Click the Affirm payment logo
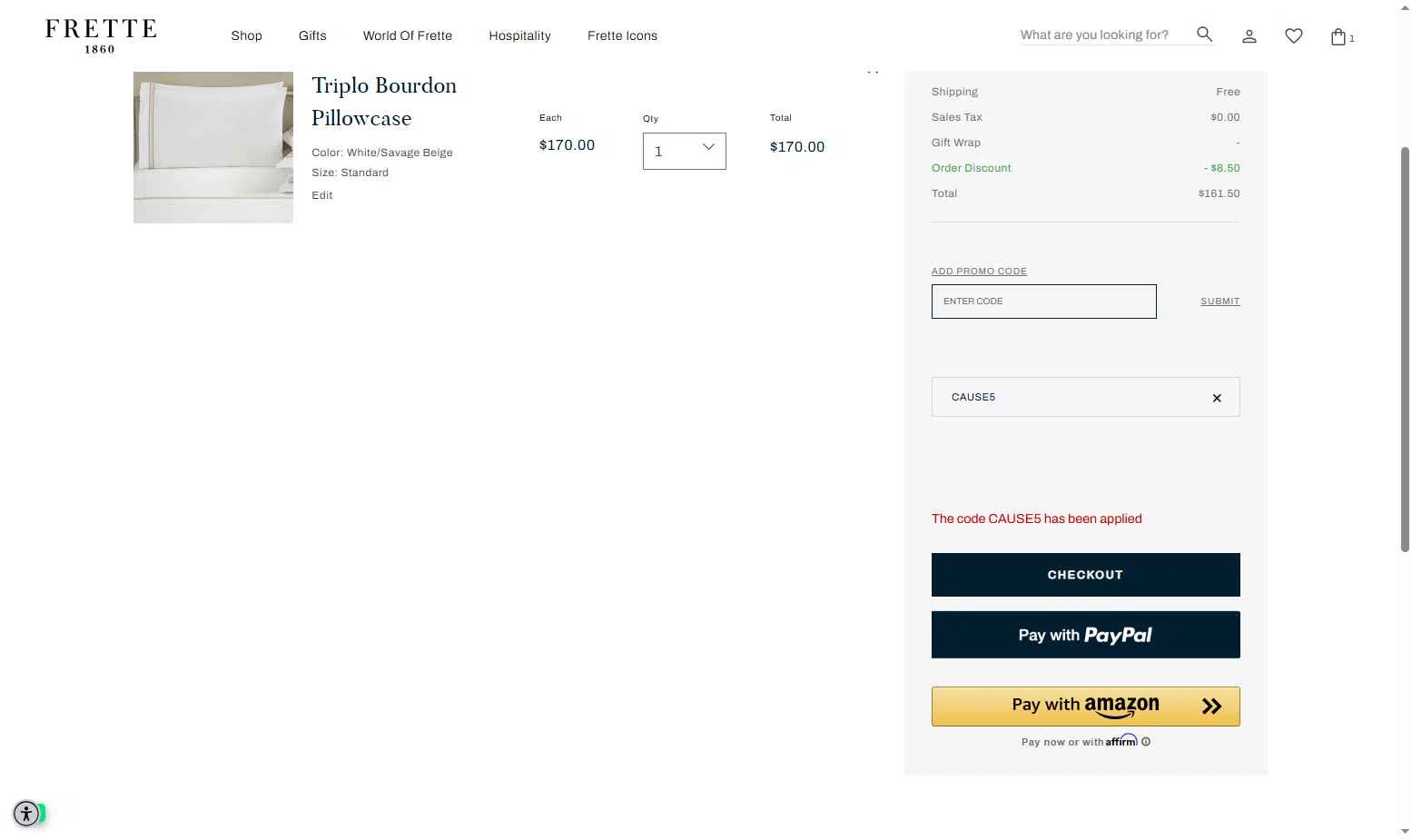The image size is (1412, 840). pyautogui.click(x=1121, y=740)
